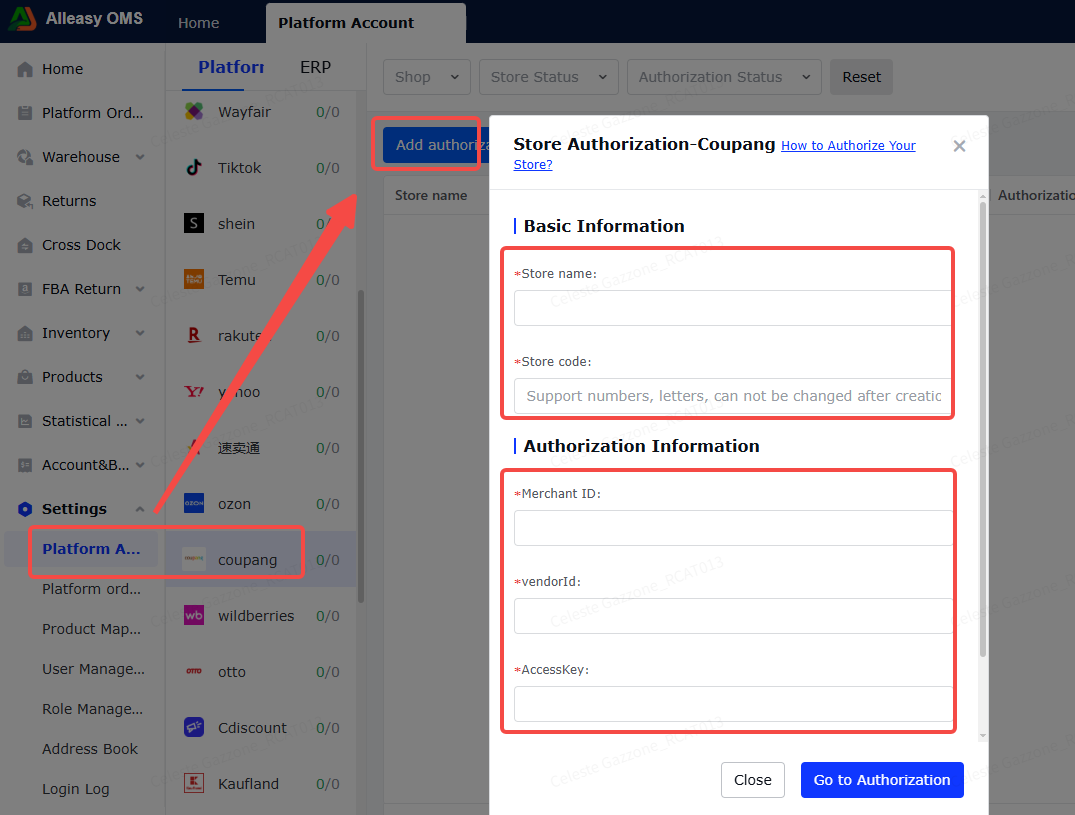This screenshot has width=1075, height=815.
Task: Click the Inventory sidebar icon
Action: coord(25,333)
